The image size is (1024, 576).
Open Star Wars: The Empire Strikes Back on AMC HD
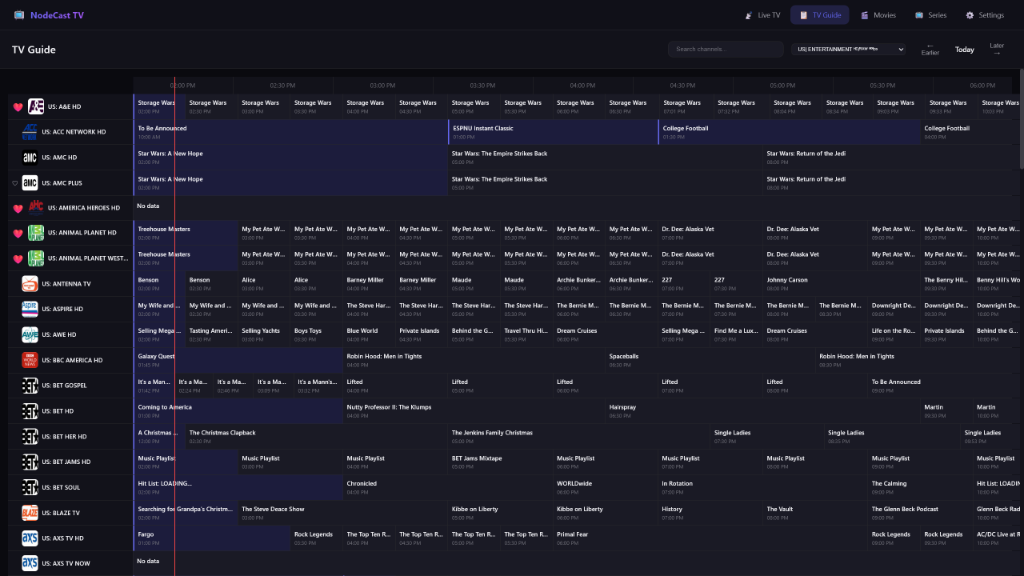(605, 157)
